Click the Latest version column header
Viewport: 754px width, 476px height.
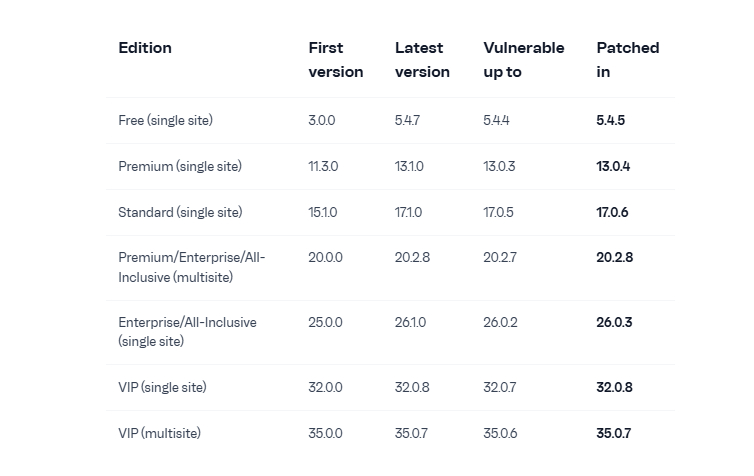422,60
